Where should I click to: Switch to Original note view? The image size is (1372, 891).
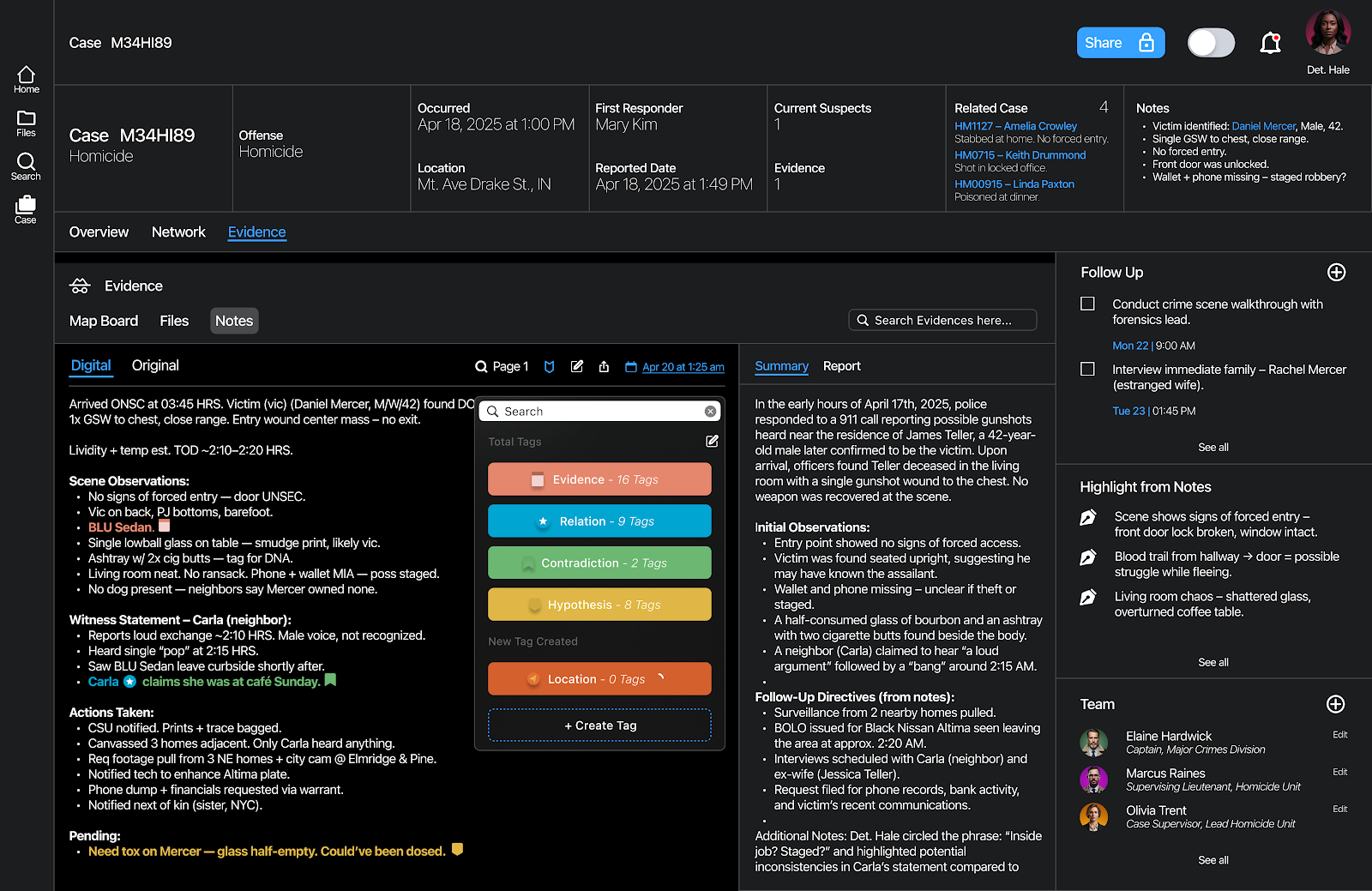pos(155,365)
